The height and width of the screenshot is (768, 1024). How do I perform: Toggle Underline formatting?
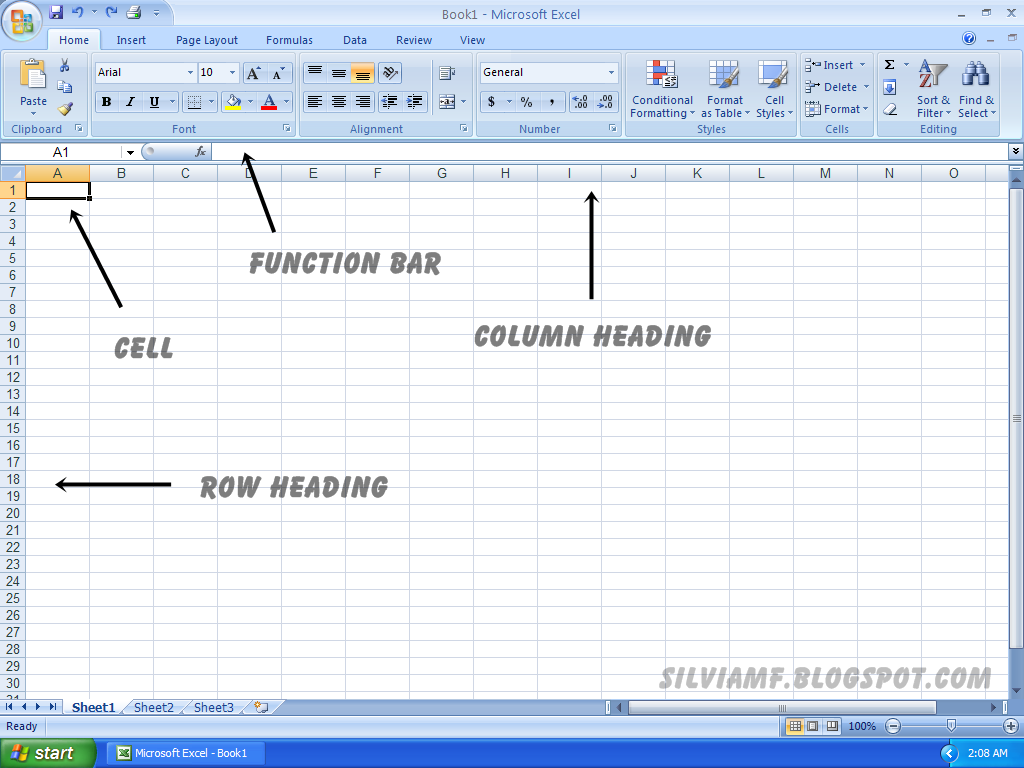coord(154,102)
